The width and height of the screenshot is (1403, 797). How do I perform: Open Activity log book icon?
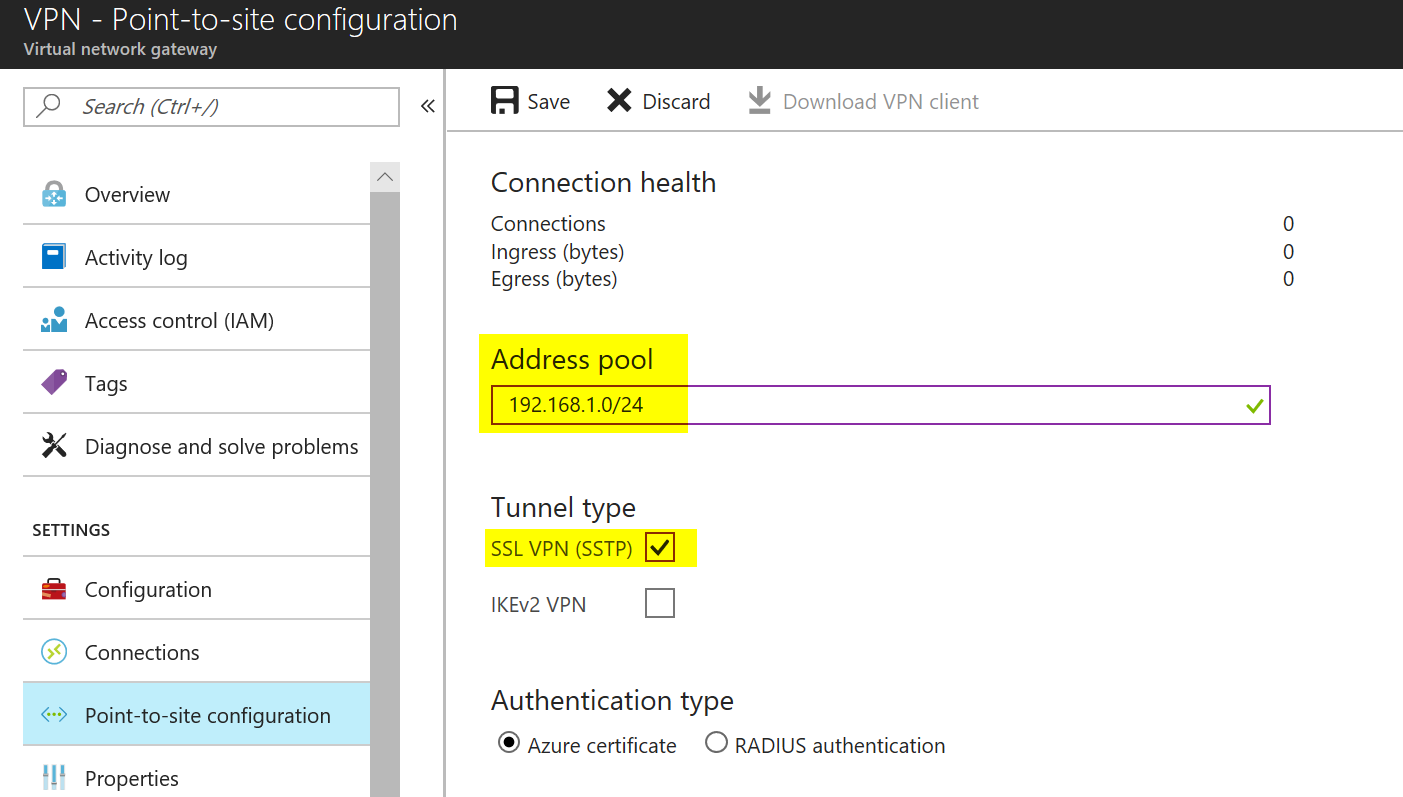click(54, 257)
